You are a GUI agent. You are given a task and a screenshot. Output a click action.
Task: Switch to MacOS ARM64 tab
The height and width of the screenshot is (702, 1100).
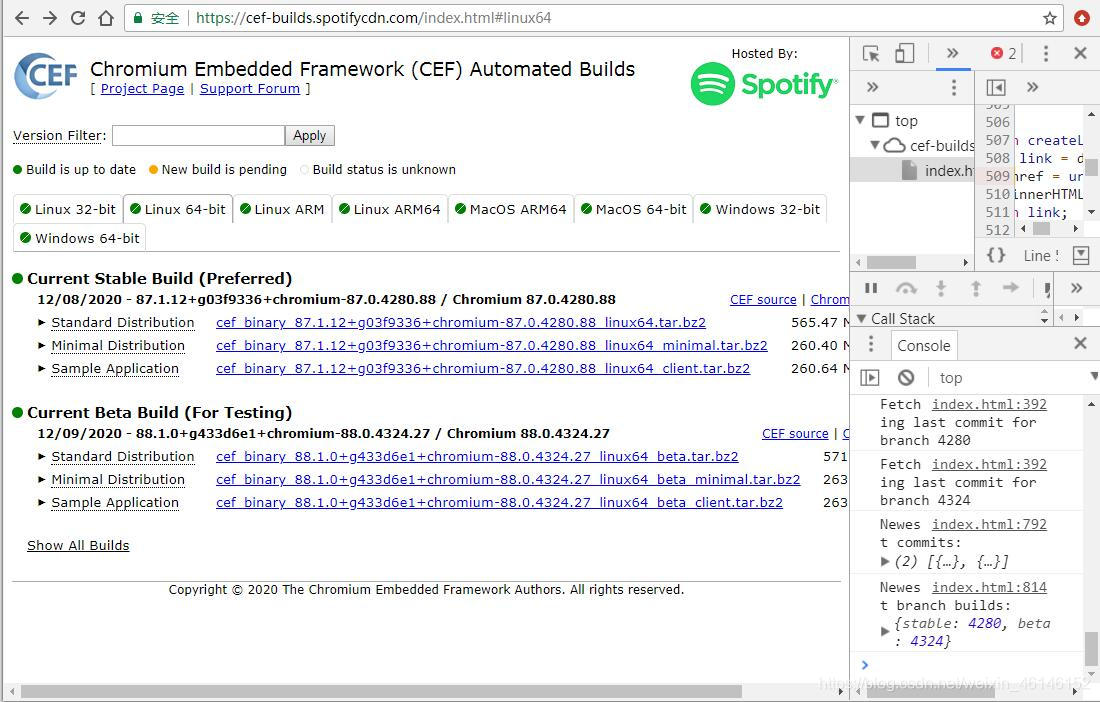click(x=511, y=209)
